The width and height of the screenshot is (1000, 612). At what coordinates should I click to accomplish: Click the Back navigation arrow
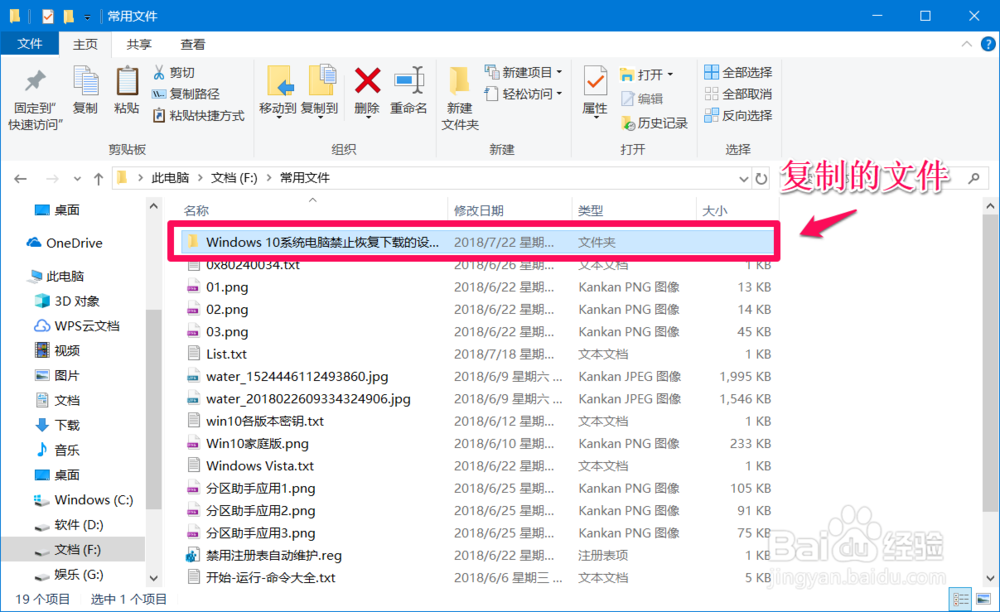[20, 179]
